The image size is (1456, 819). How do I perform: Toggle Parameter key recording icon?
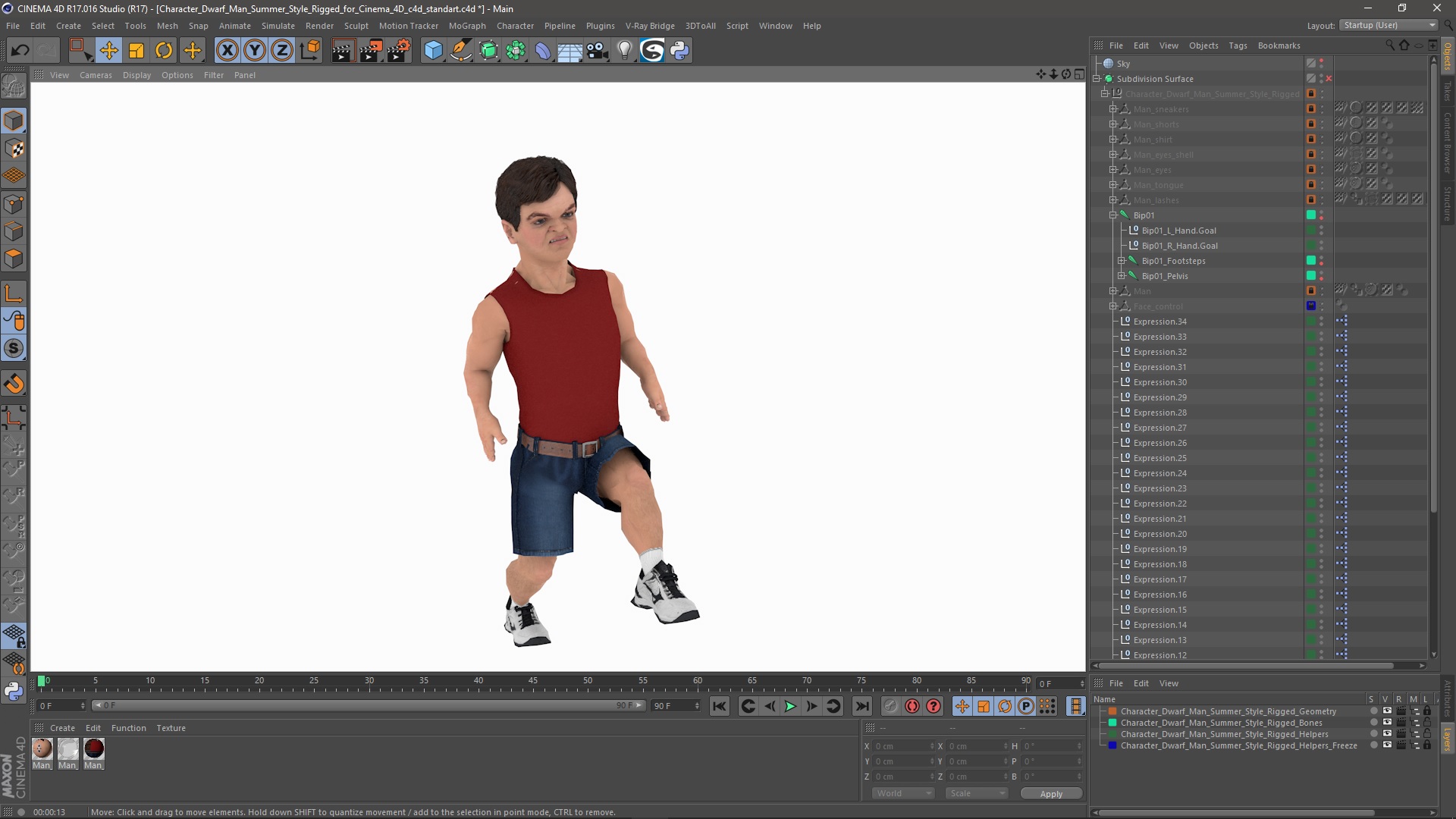(1025, 706)
